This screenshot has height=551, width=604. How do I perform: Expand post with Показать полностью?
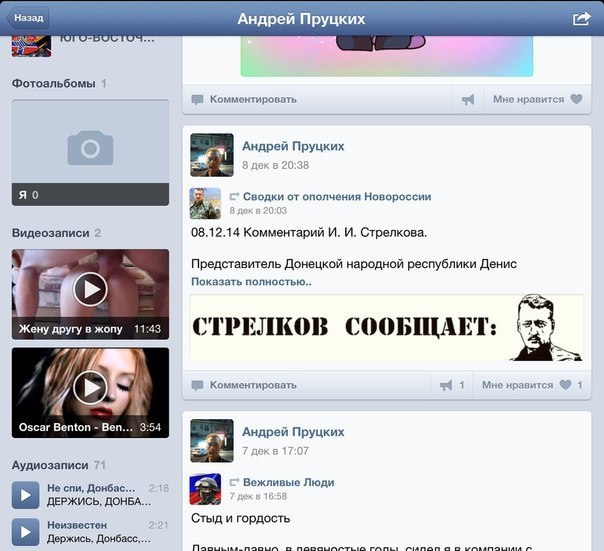click(x=251, y=282)
